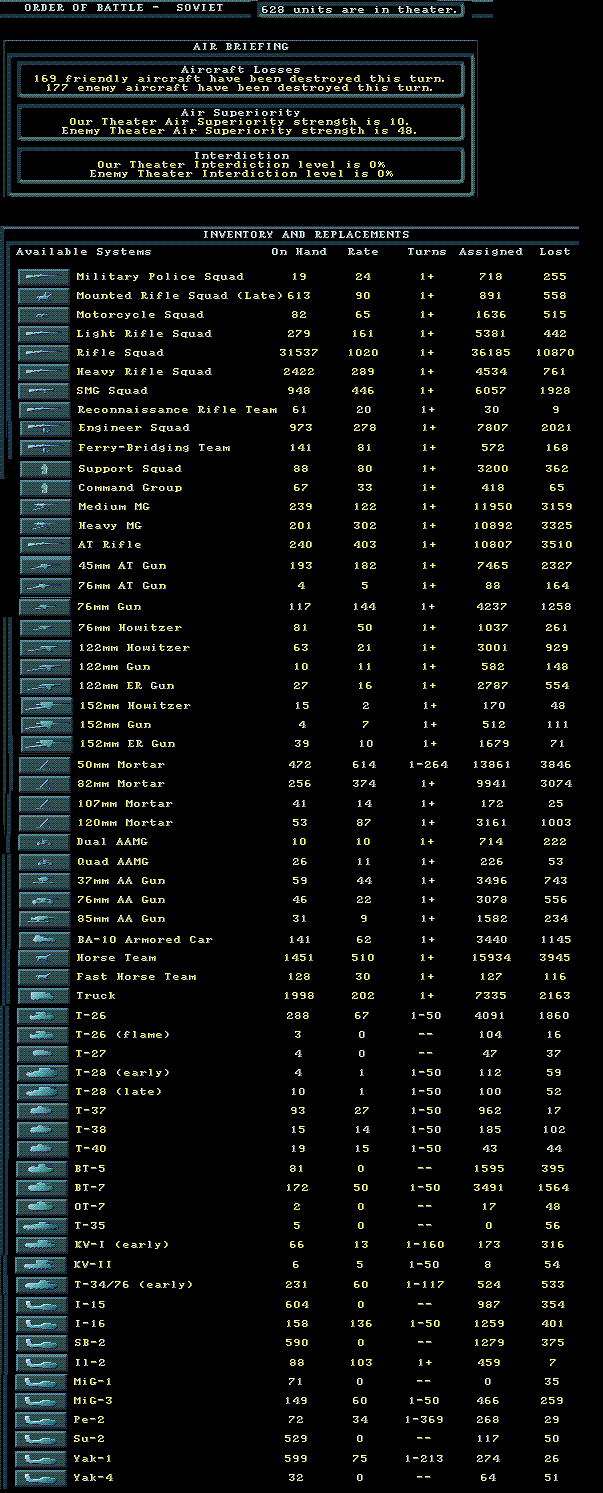
Task: Click the KV-II label
Action: pos(96,1265)
